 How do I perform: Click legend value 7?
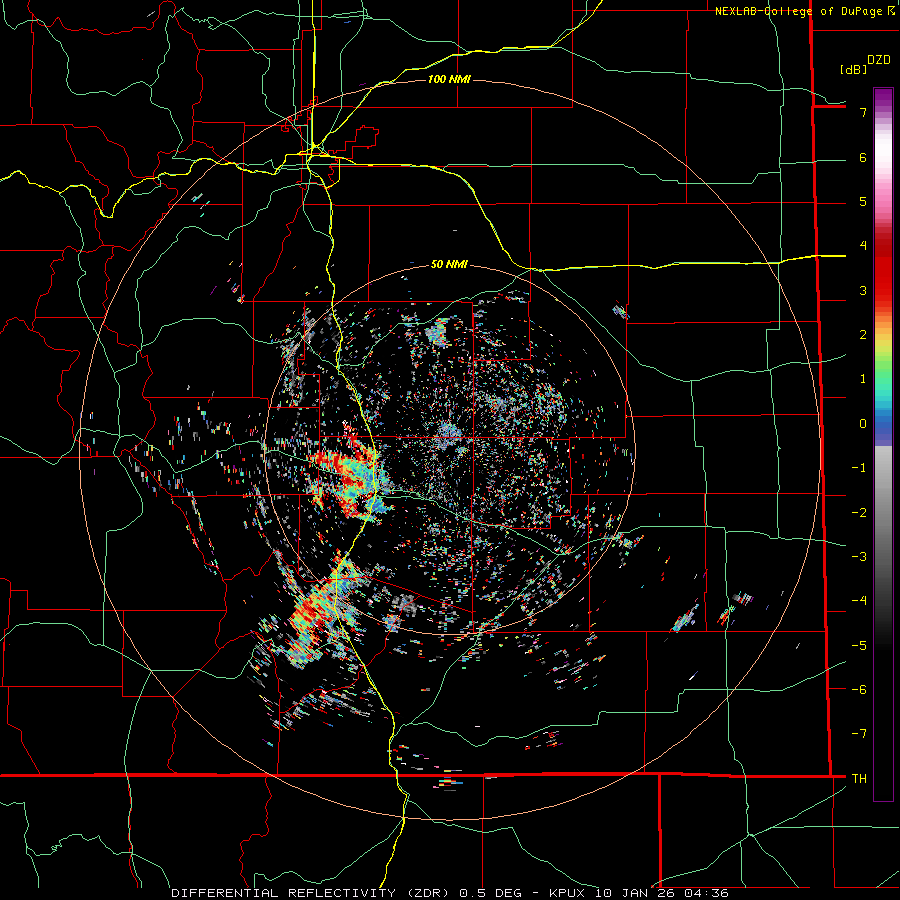click(863, 112)
